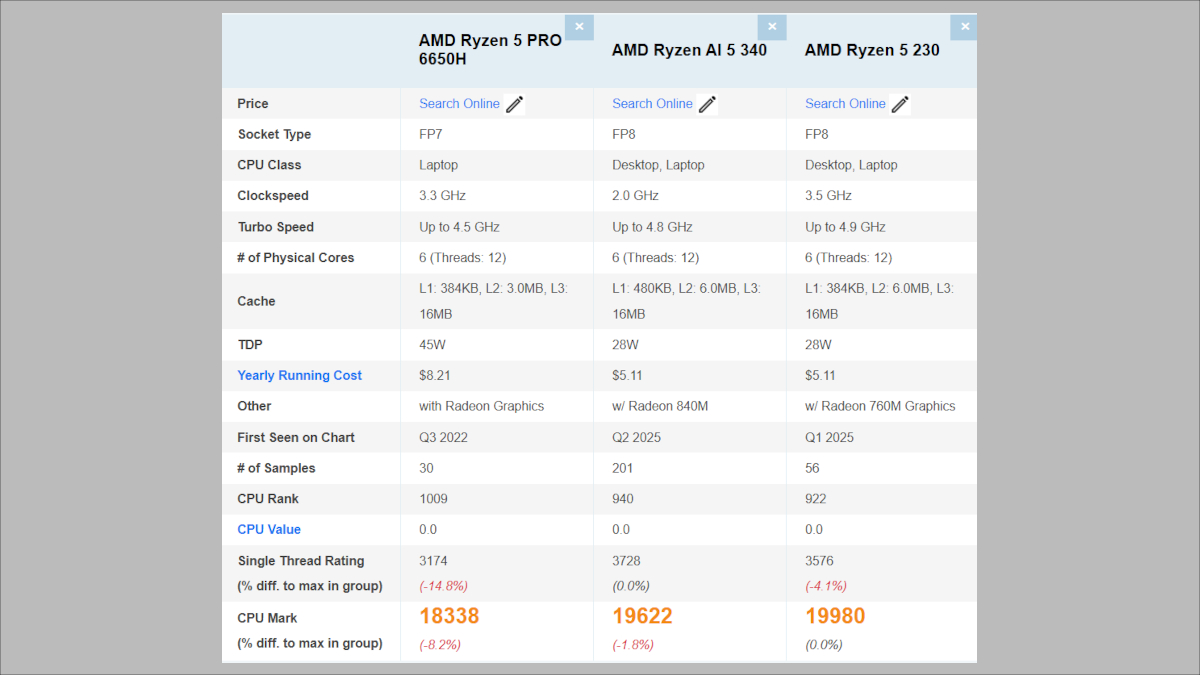Search Online for AMD Ryzen 5 230 price

844,103
